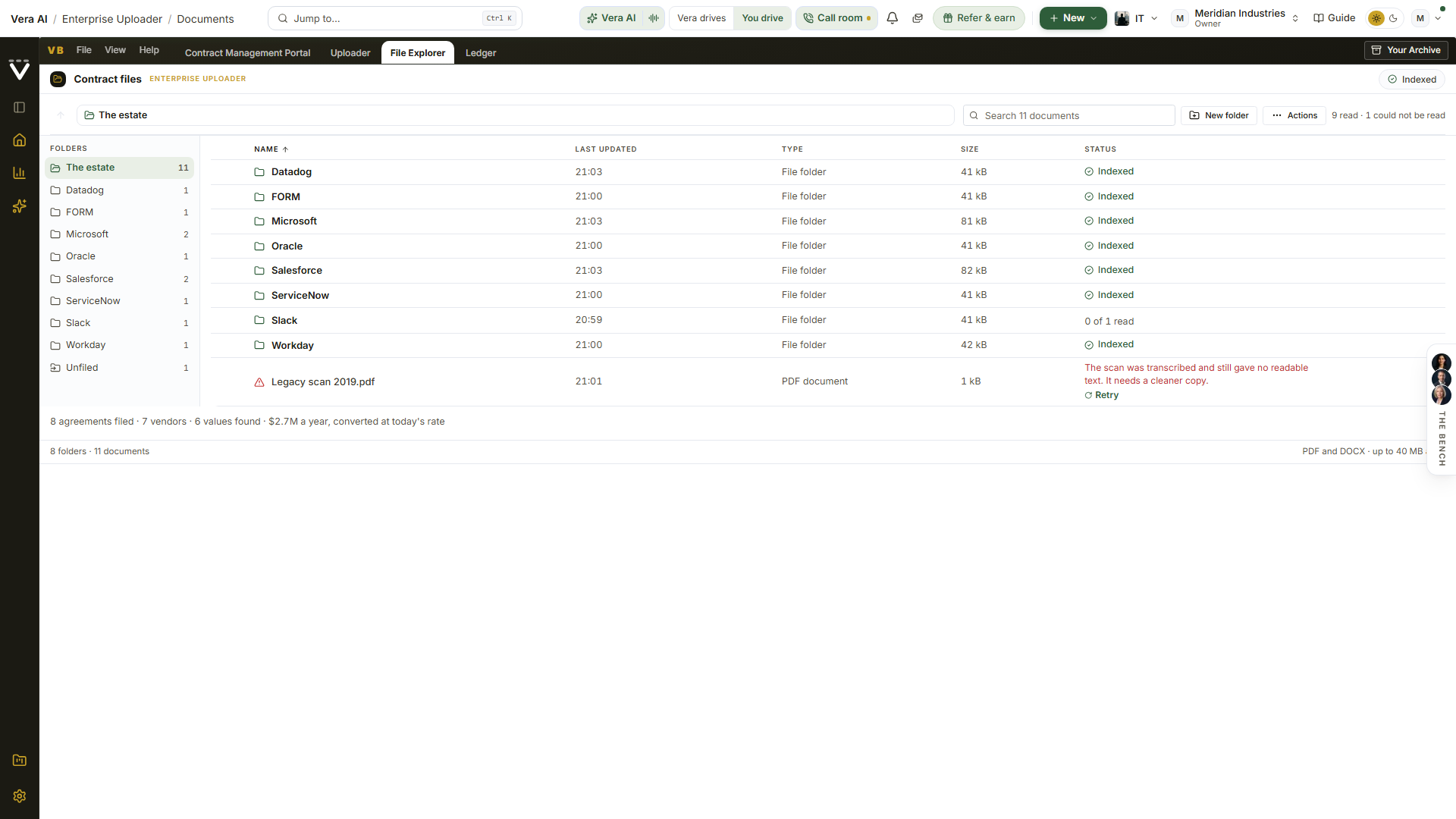Switch to Vera drives mode

(x=701, y=18)
